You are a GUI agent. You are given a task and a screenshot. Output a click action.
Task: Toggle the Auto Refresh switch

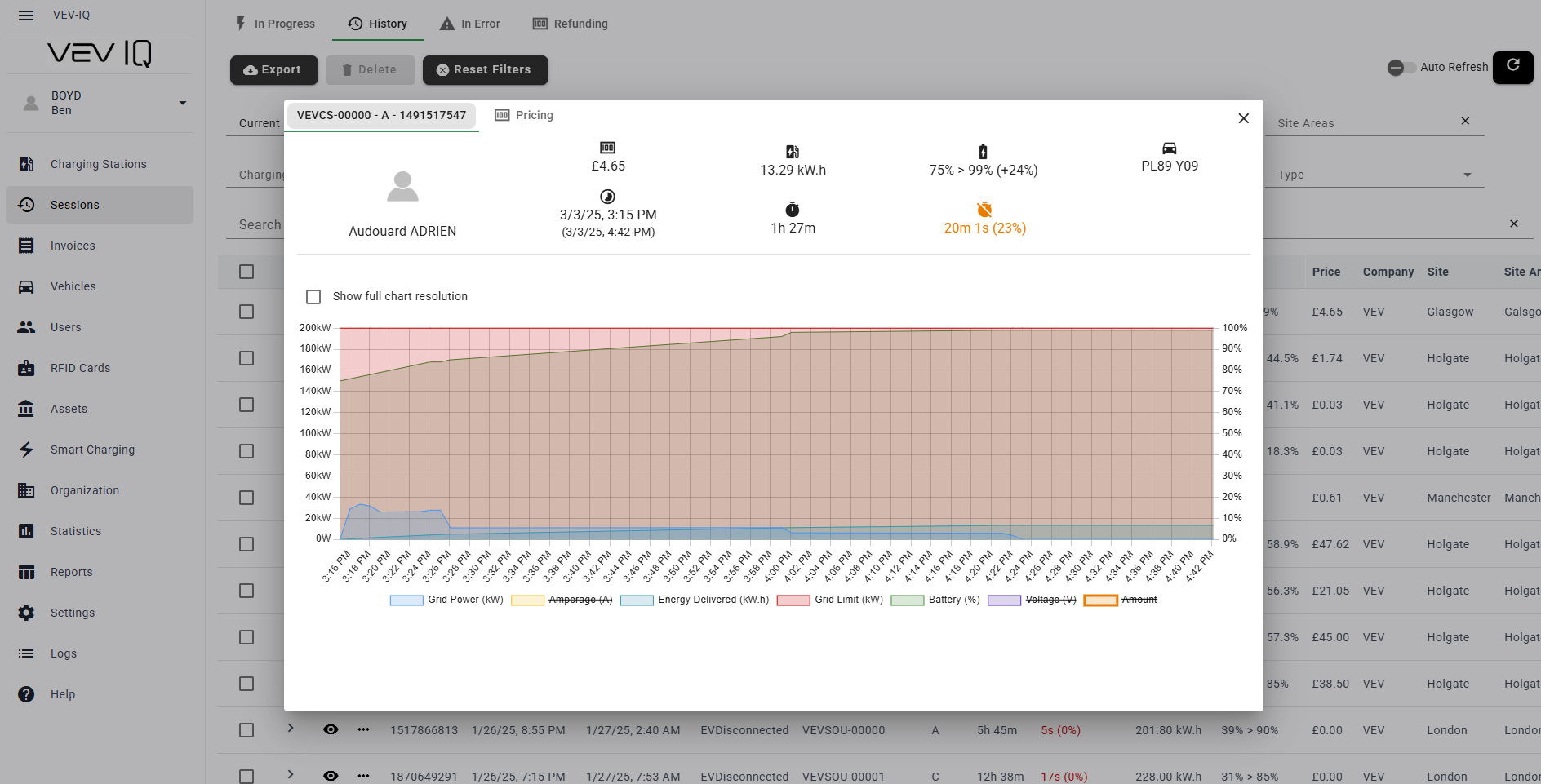point(1401,68)
